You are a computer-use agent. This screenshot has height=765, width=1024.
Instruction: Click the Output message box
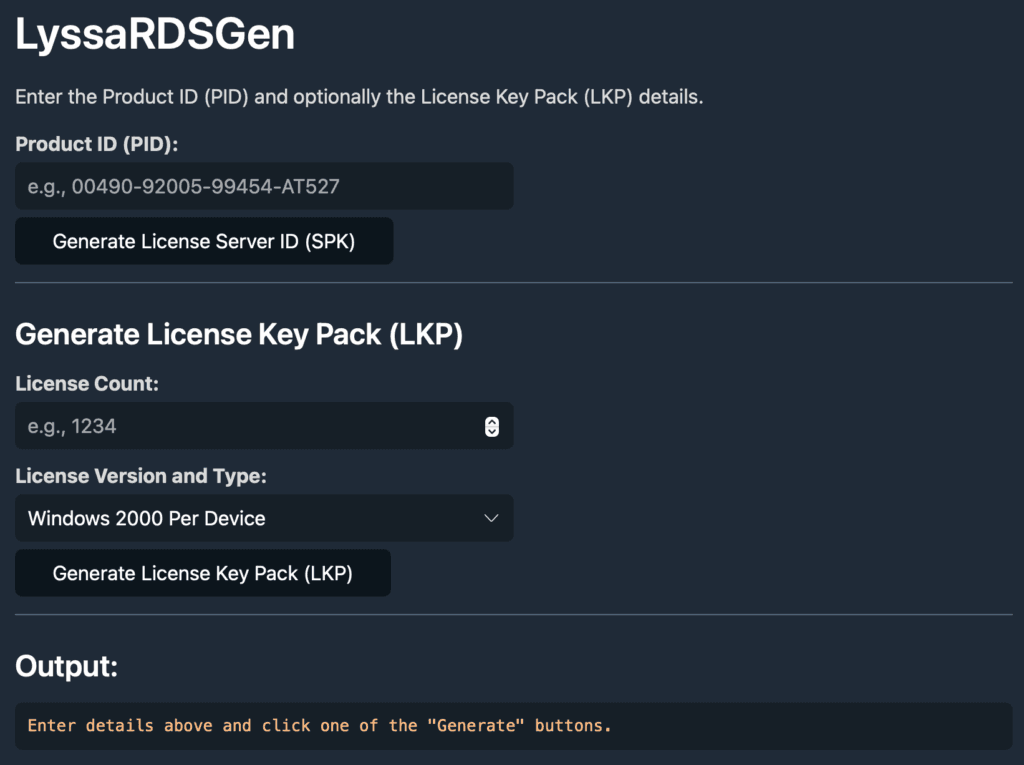[513, 725]
